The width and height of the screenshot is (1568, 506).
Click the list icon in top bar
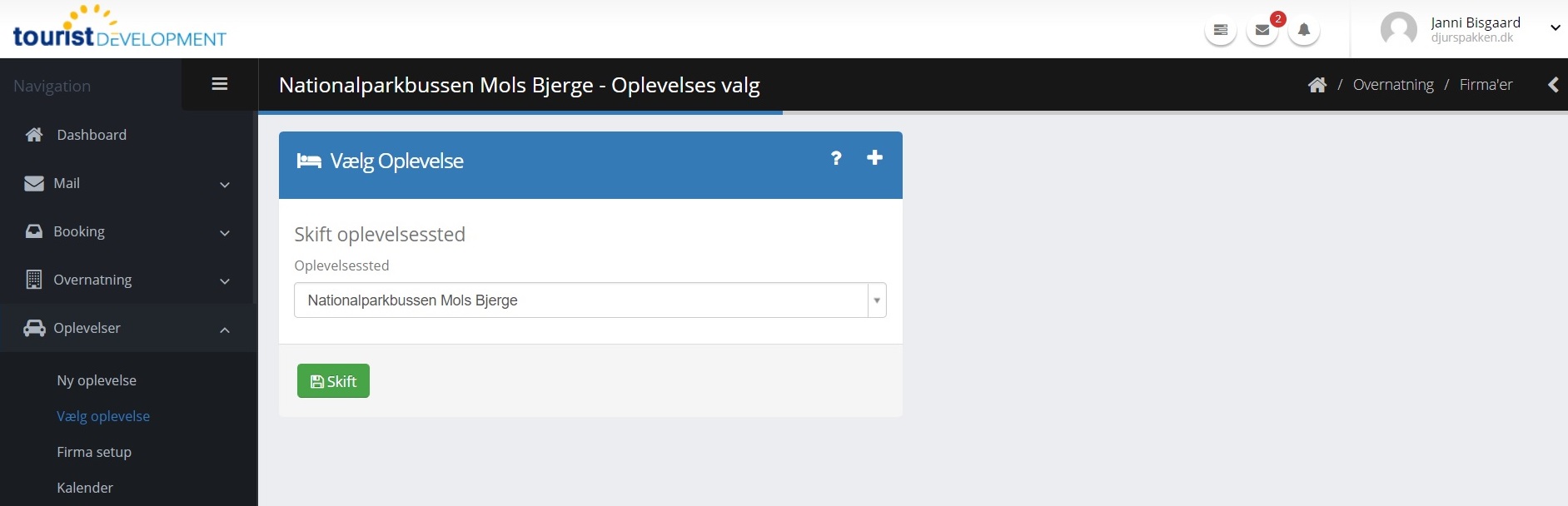point(1221,31)
